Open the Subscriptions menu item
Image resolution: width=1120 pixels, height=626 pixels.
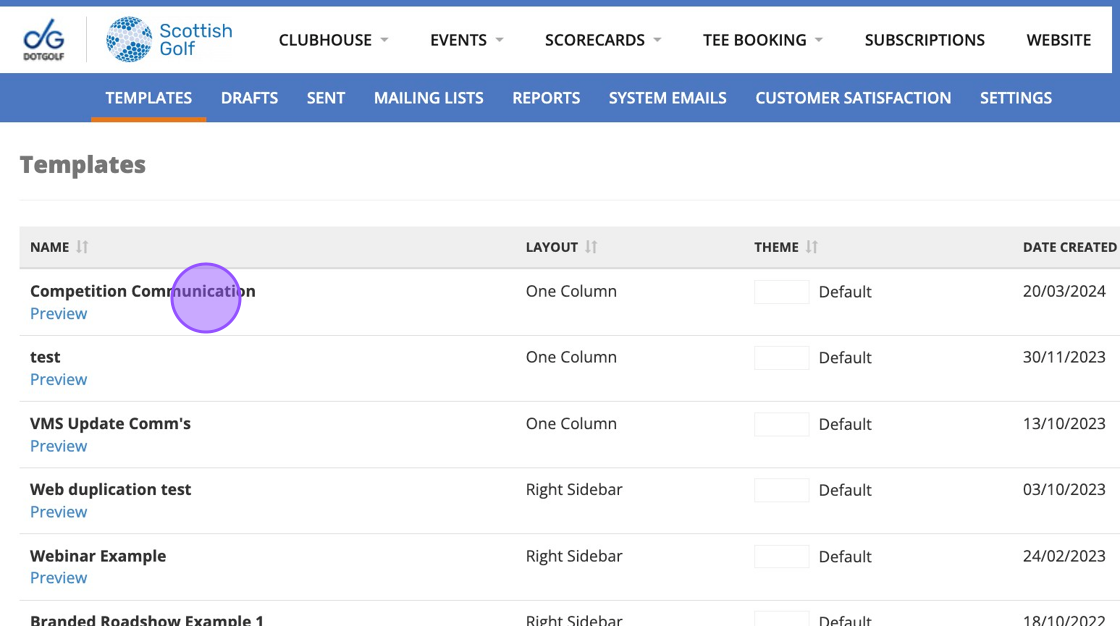924,40
